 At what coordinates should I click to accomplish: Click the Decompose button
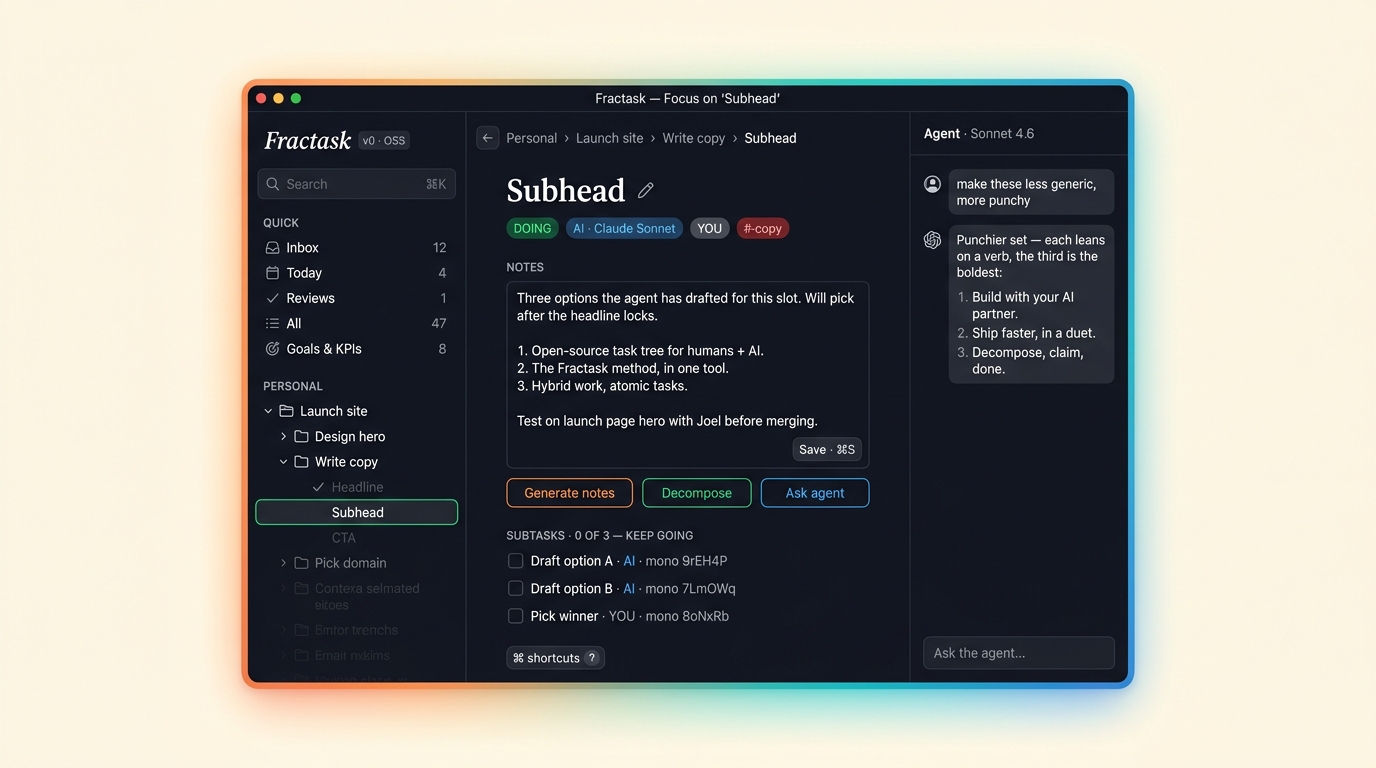[696, 493]
